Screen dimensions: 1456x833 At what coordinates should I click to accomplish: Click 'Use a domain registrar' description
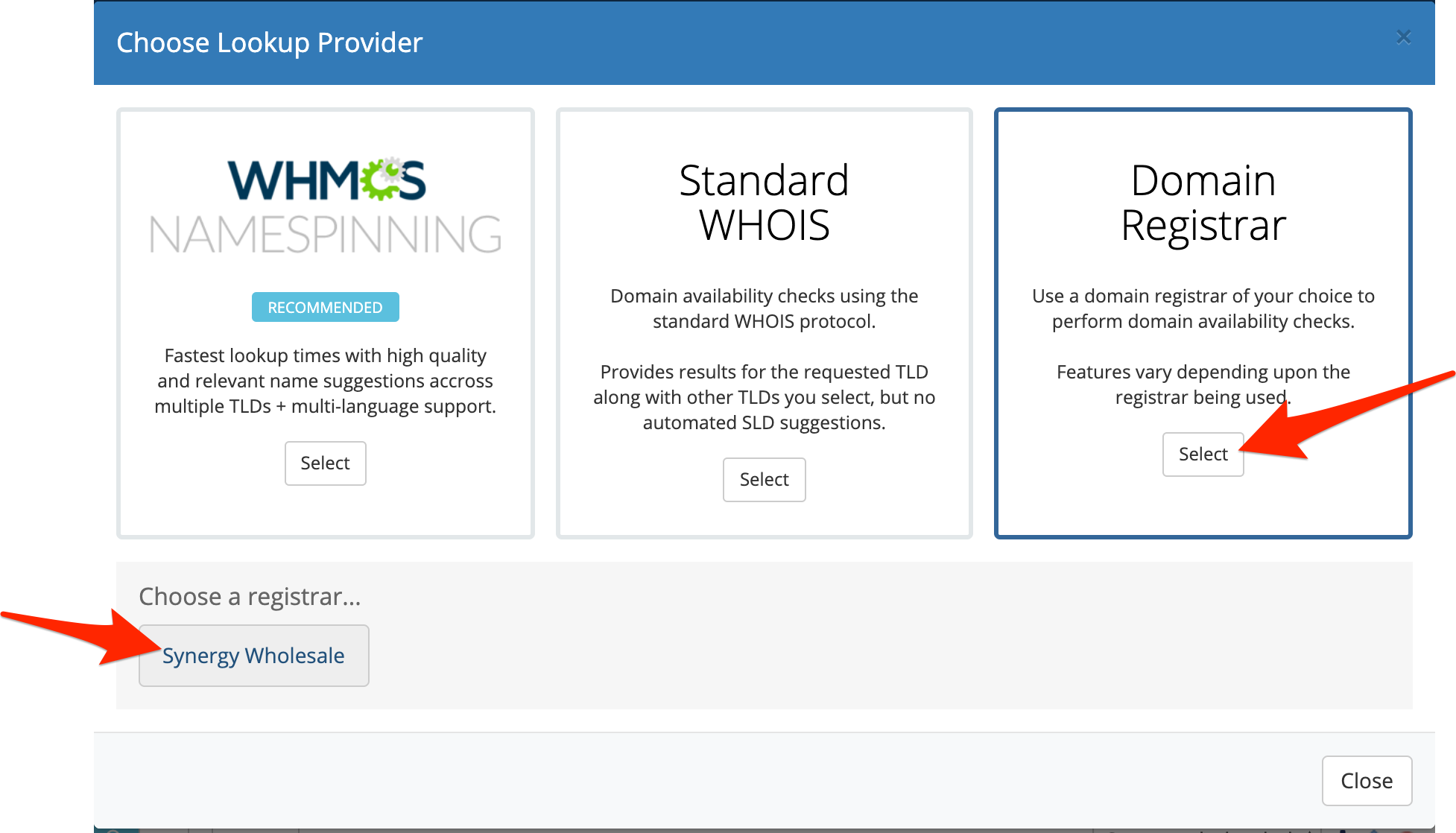point(1203,308)
